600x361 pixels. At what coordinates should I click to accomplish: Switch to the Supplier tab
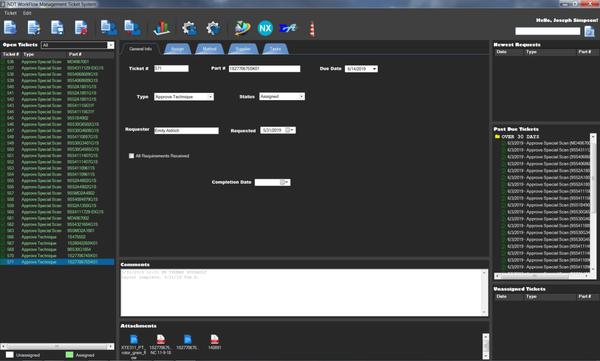point(243,49)
